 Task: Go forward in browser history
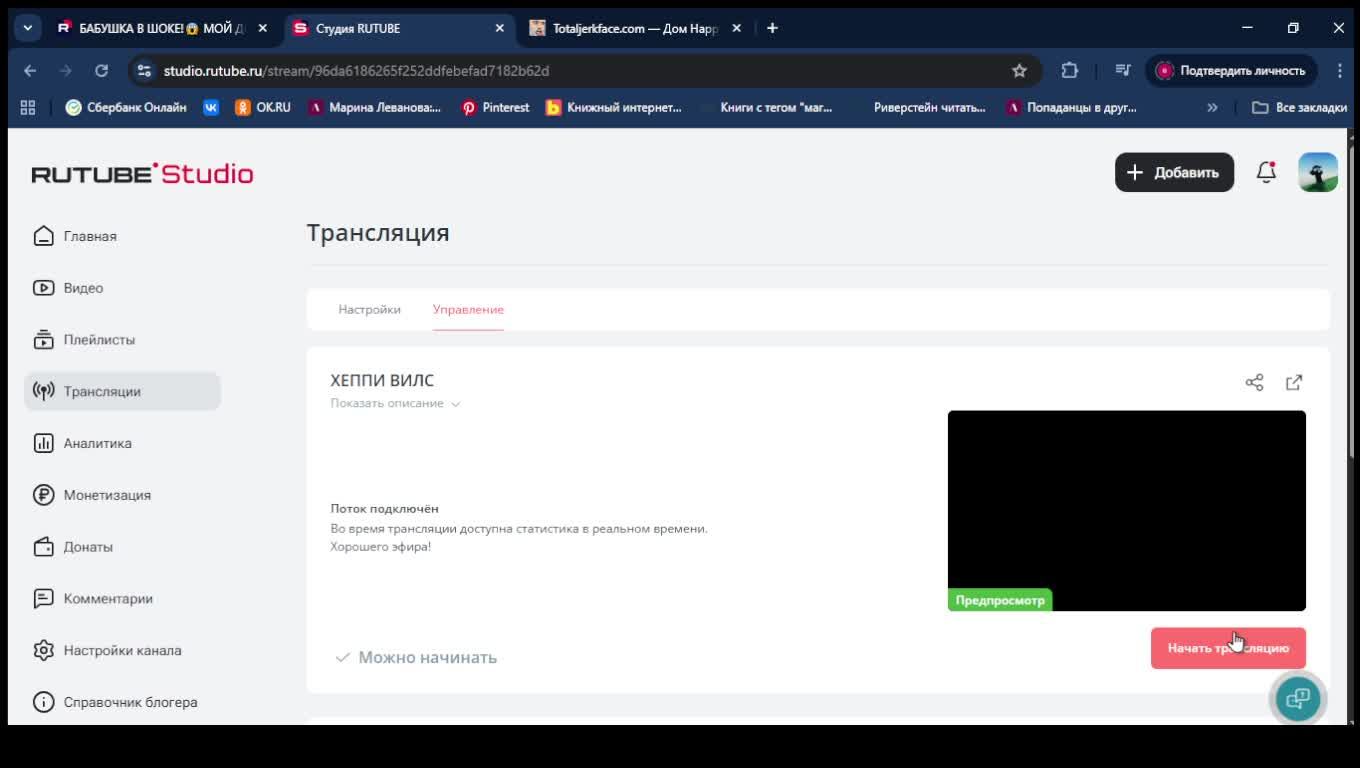pyautogui.click(x=66, y=71)
